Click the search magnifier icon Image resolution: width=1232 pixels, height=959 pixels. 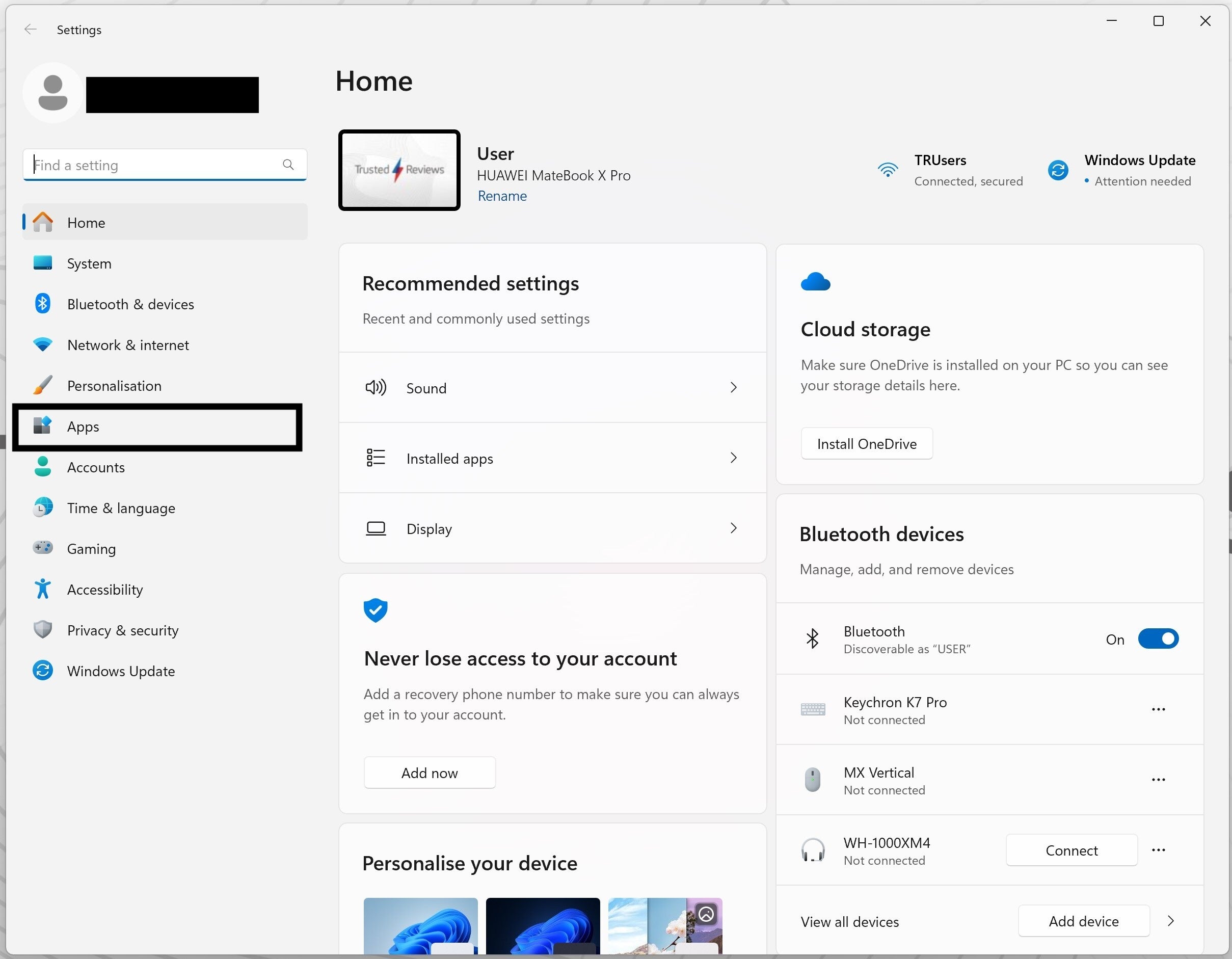(288, 165)
